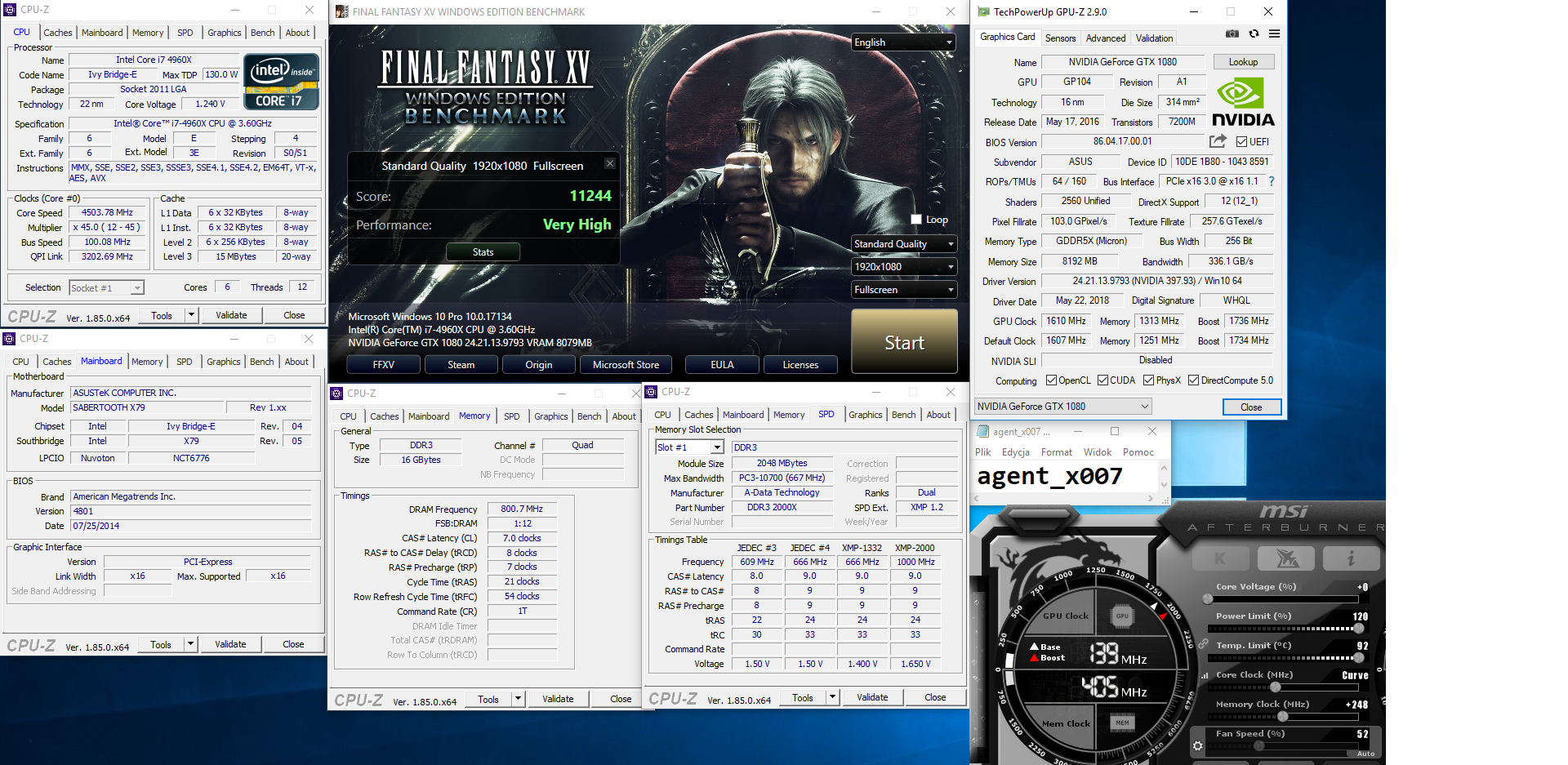Click the Bus Interface question mark help icon
The height and width of the screenshot is (765, 1568).
(x=1271, y=181)
